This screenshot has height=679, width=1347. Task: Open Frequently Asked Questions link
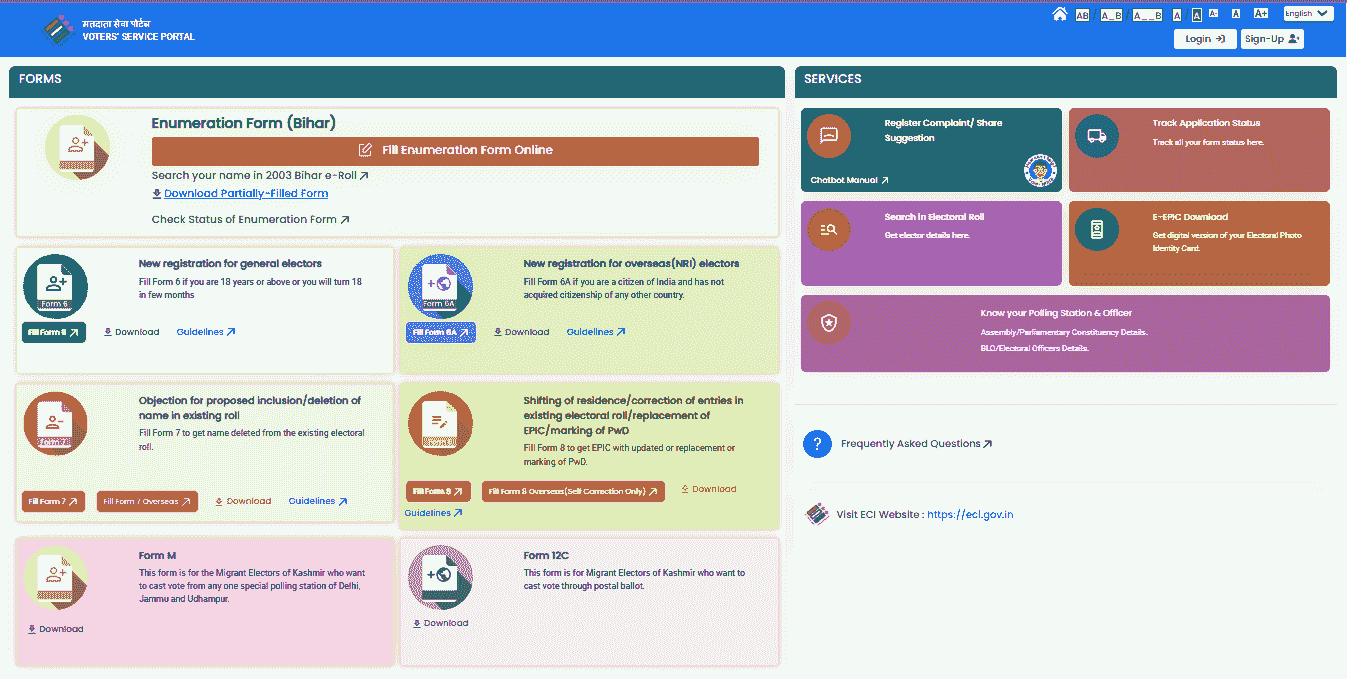click(x=917, y=444)
